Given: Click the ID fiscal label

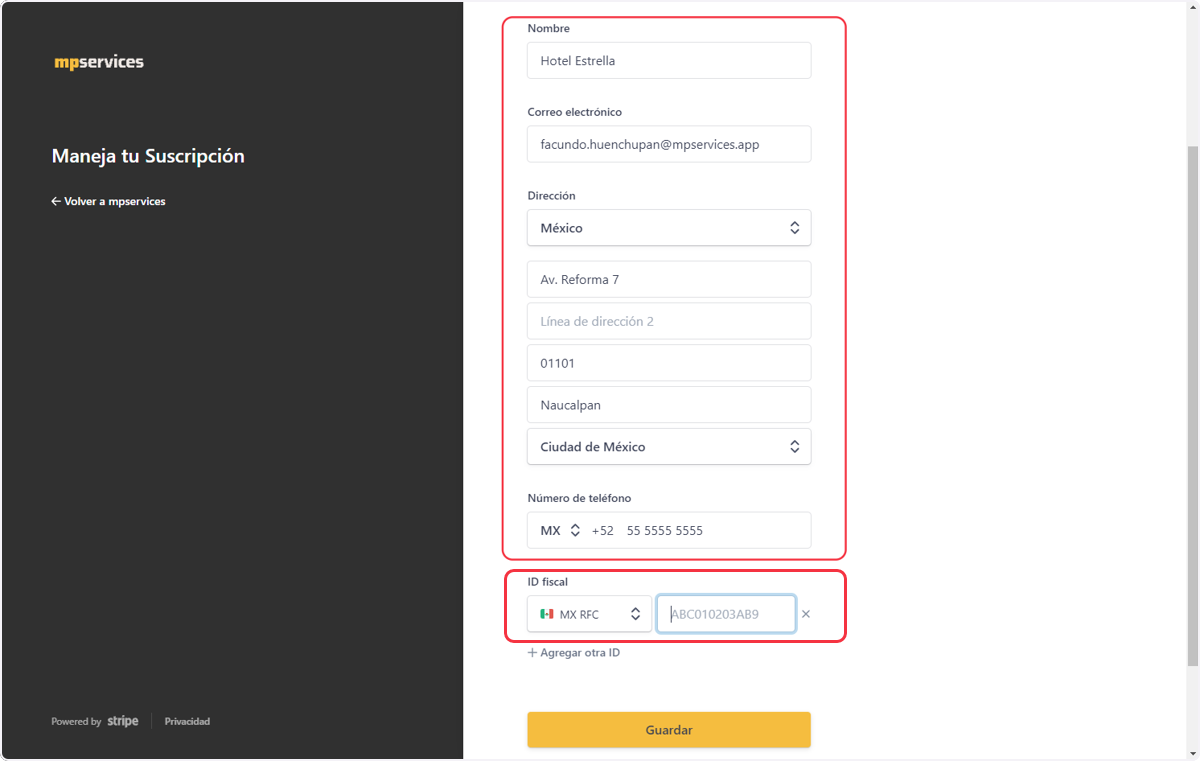Looking at the screenshot, I should pyautogui.click(x=548, y=581).
